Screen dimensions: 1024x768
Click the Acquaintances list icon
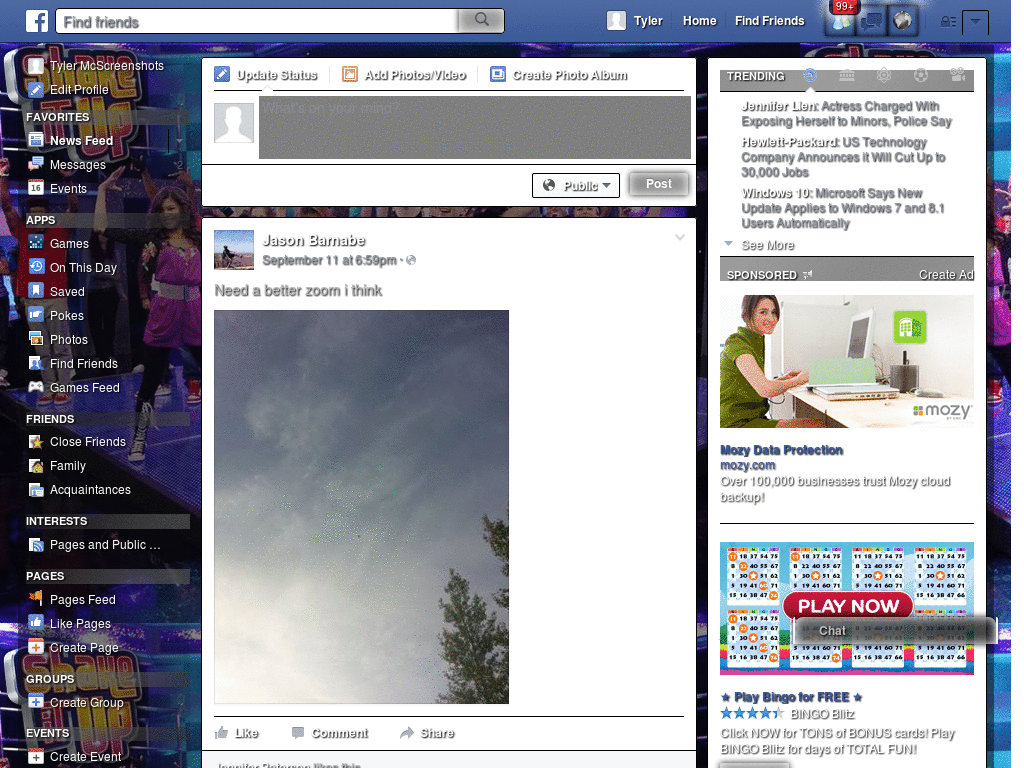click(x=36, y=489)
